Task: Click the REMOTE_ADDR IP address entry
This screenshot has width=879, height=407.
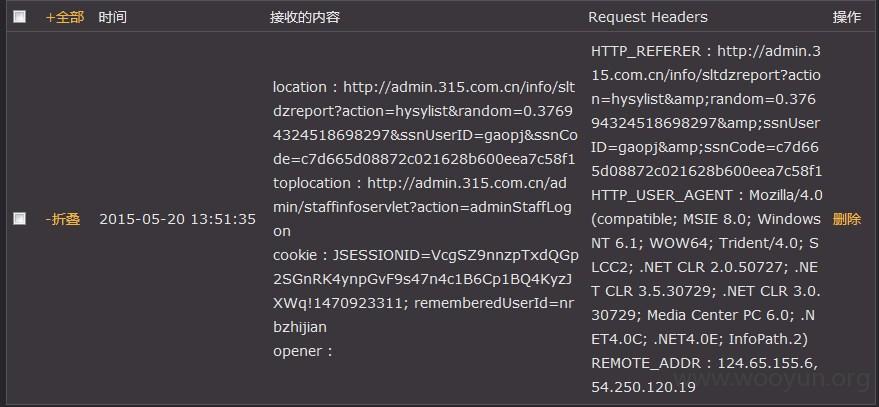Action: (704, 374)
